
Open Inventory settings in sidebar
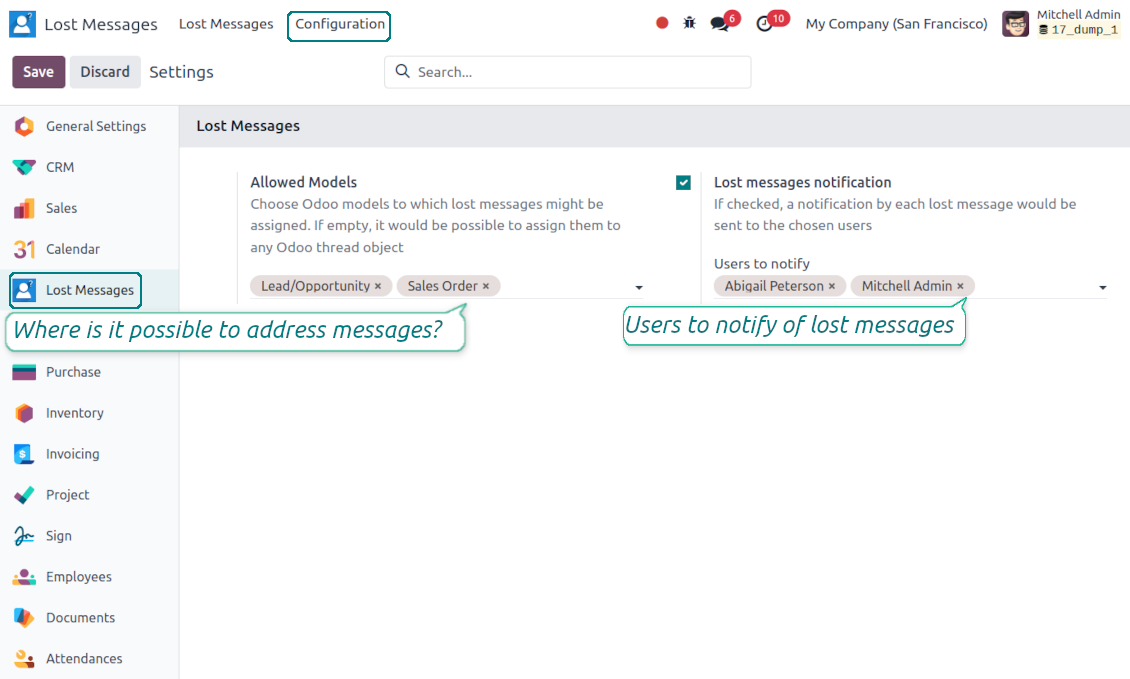74,413
